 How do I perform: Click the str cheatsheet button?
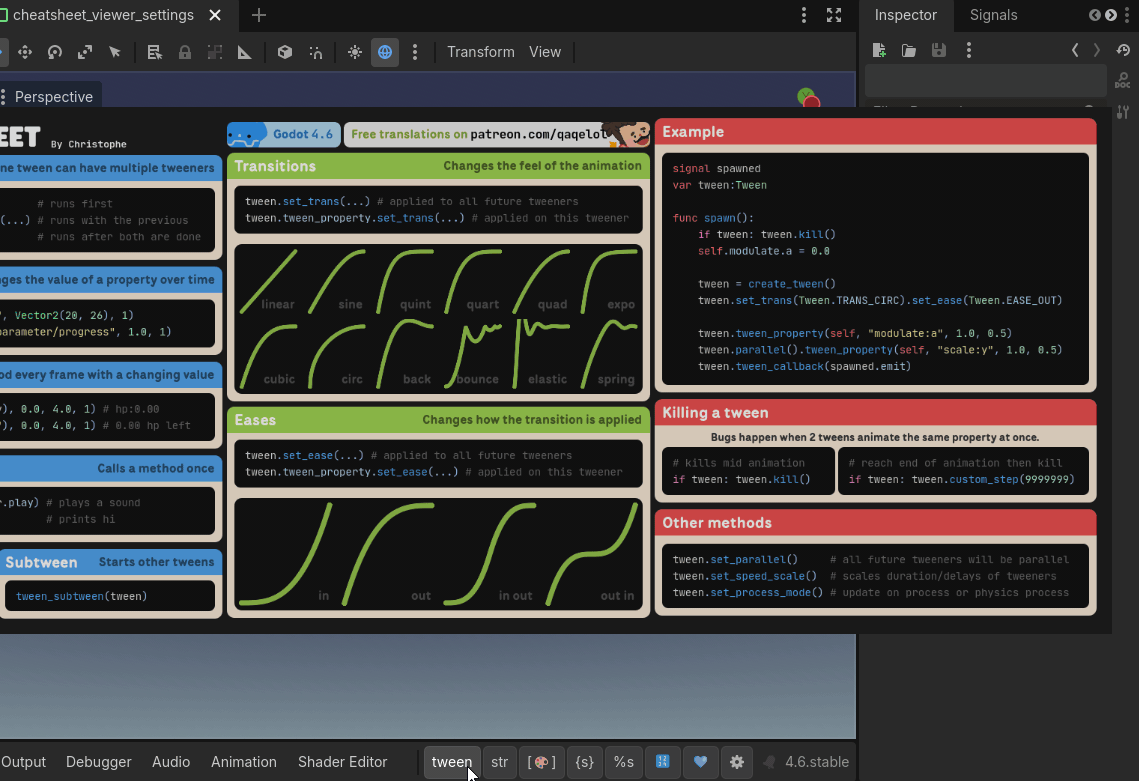tap(499, 762)
